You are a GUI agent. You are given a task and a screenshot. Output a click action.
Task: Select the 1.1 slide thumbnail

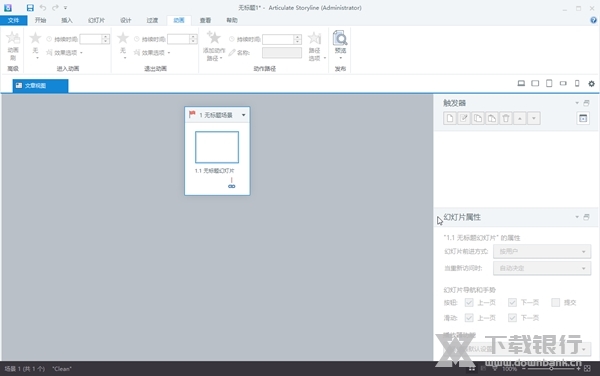click(x=217, y=147)
